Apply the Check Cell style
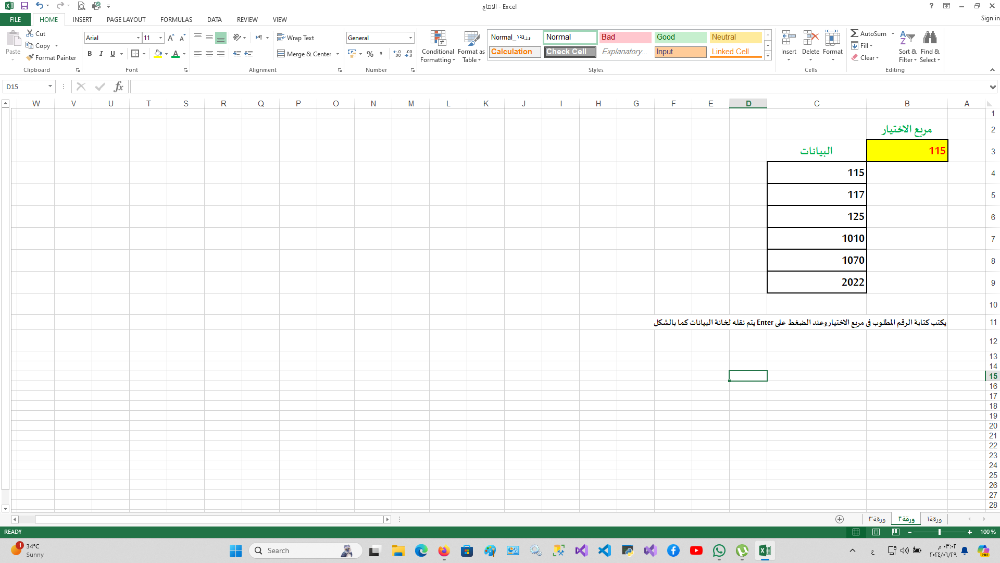 coord(571,51)
